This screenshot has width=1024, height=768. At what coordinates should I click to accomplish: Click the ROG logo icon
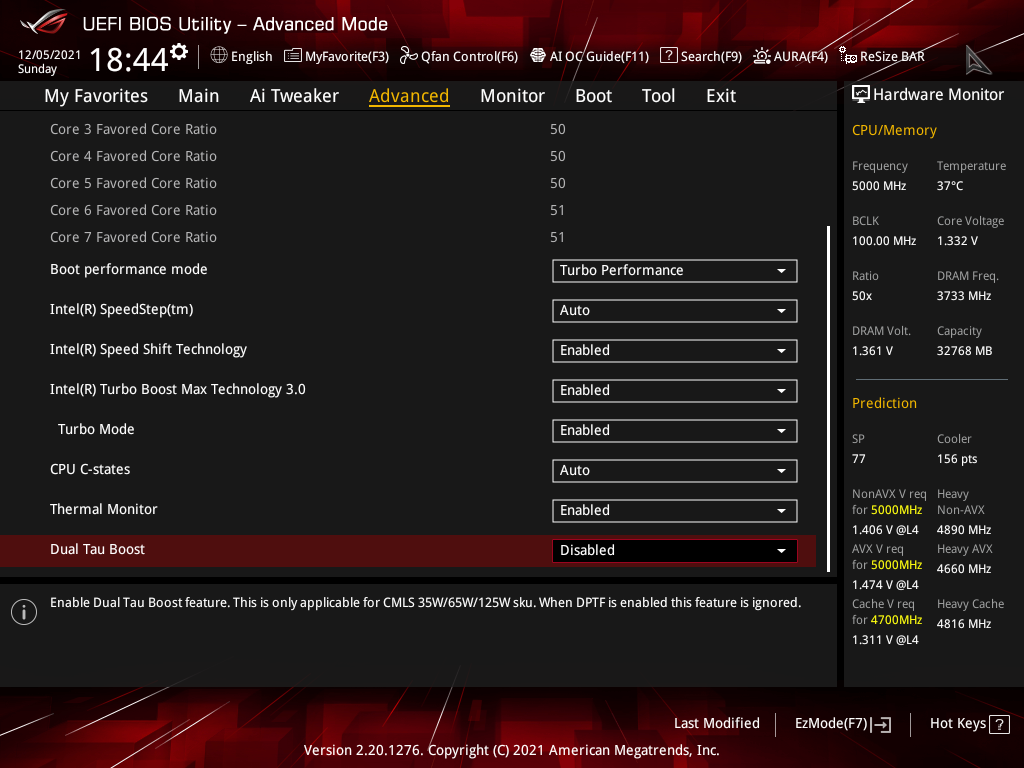[x=44, y=24]
